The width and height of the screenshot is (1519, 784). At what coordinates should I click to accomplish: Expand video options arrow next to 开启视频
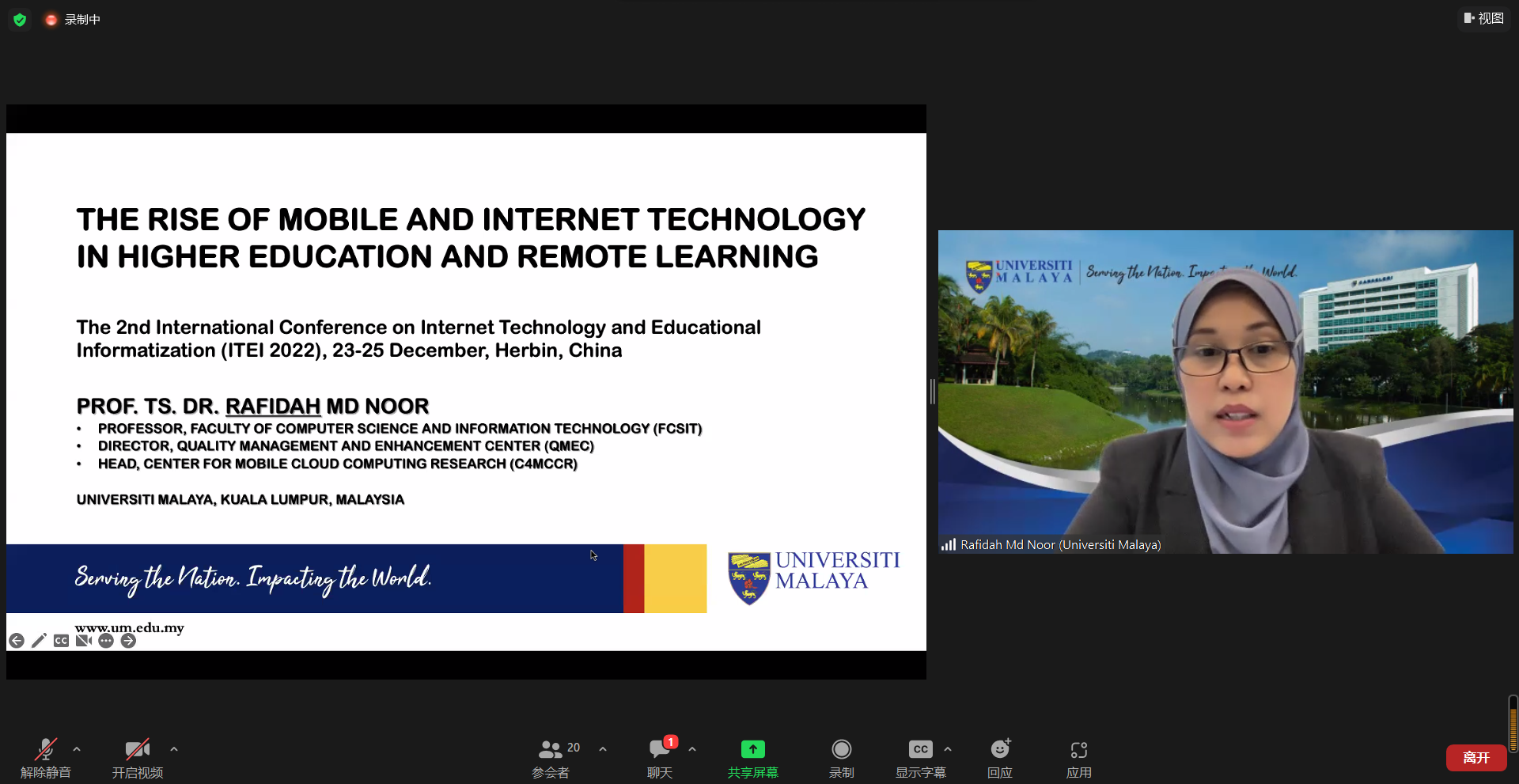(x=174, y=748)
